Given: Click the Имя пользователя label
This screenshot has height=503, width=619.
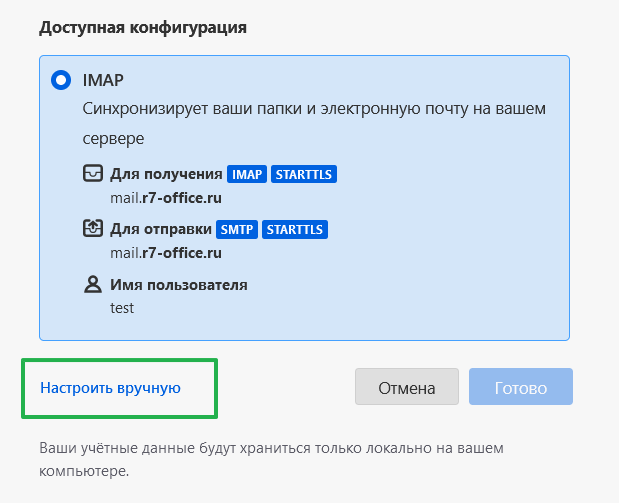Looking at the screenshot, I should (x=179, y=285).
